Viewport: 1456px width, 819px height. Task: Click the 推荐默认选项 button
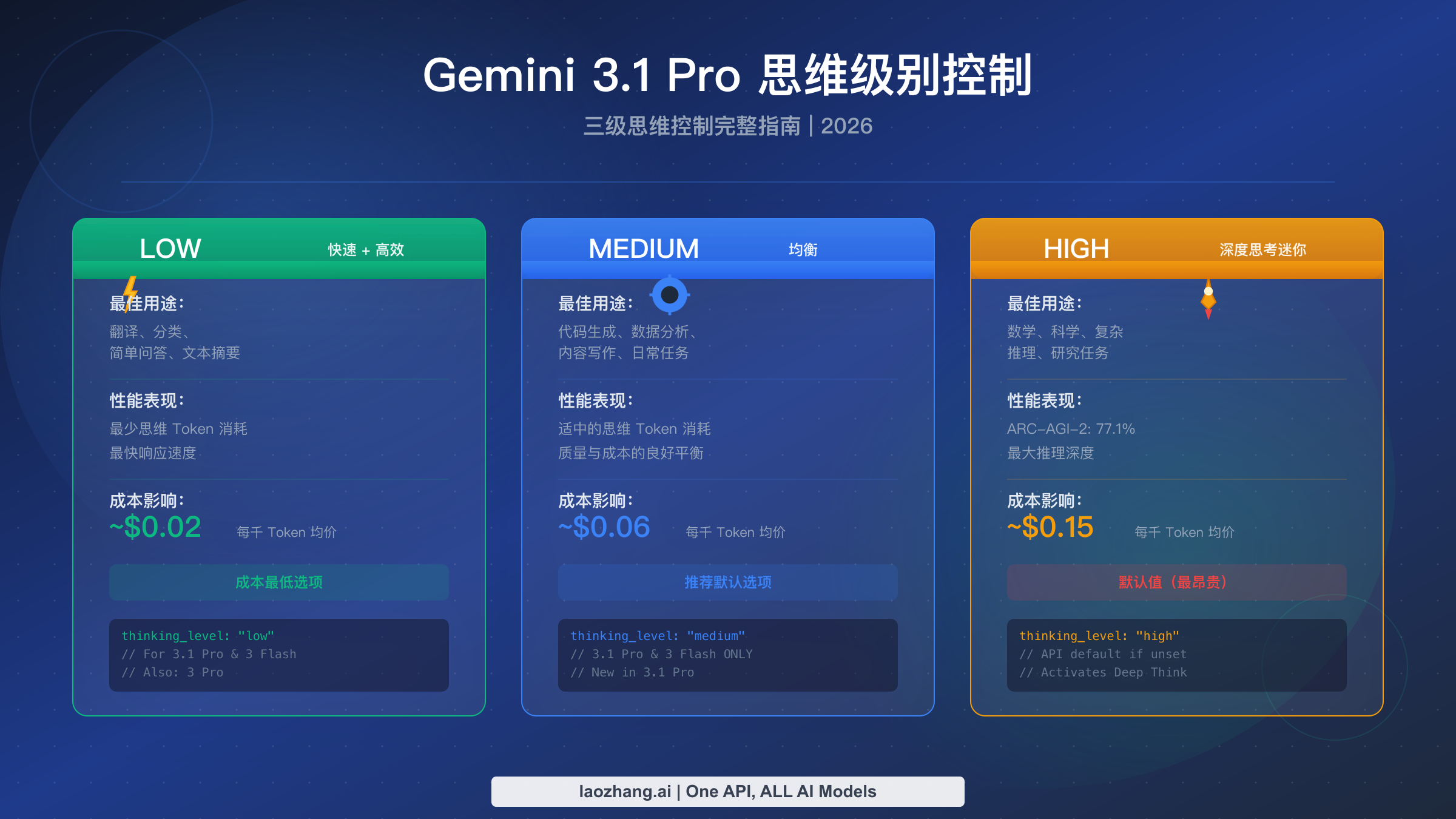(728, 582)
